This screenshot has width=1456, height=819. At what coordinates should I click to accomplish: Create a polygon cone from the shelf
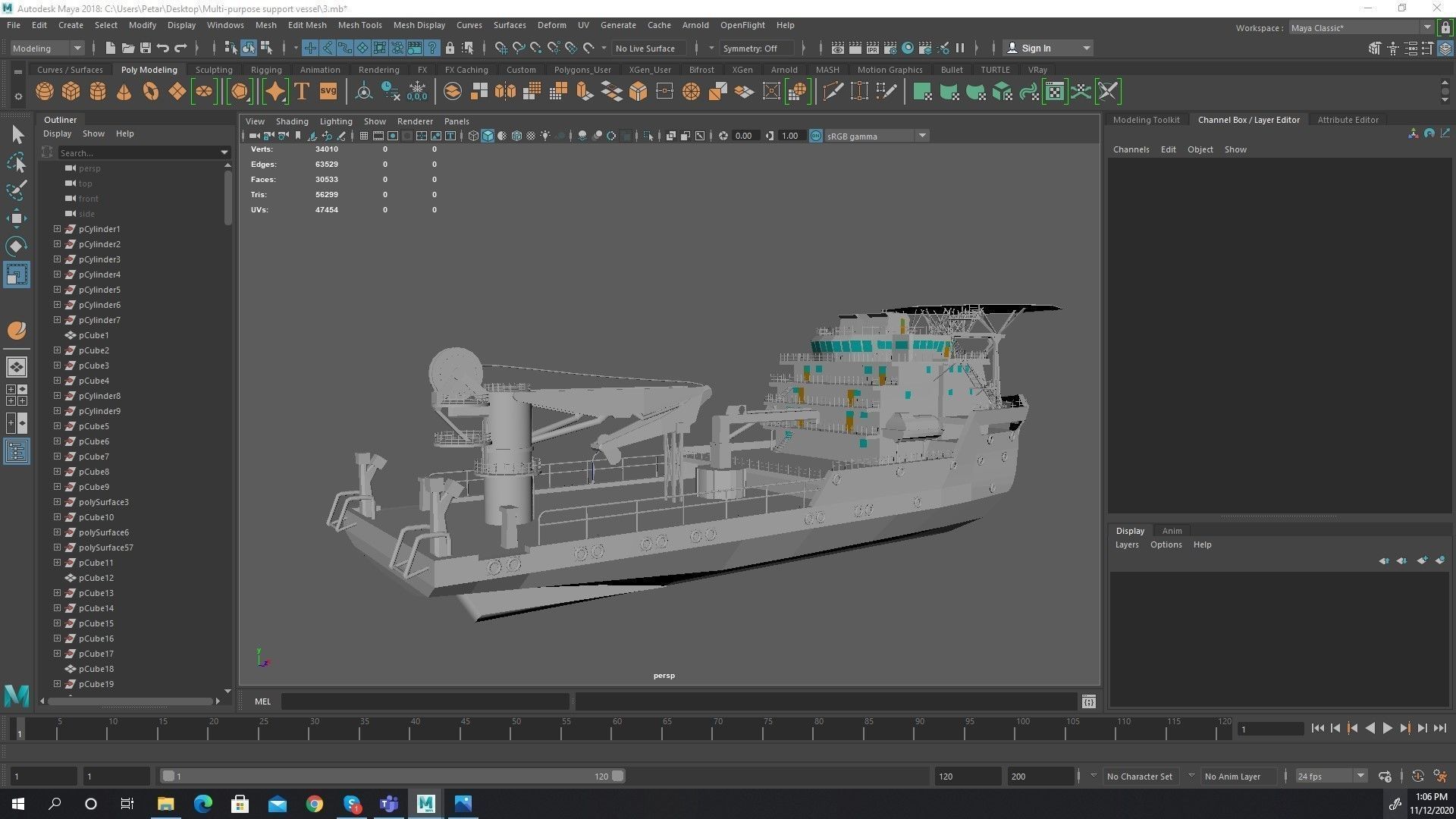pyautogui.click(x=124, y=92)
